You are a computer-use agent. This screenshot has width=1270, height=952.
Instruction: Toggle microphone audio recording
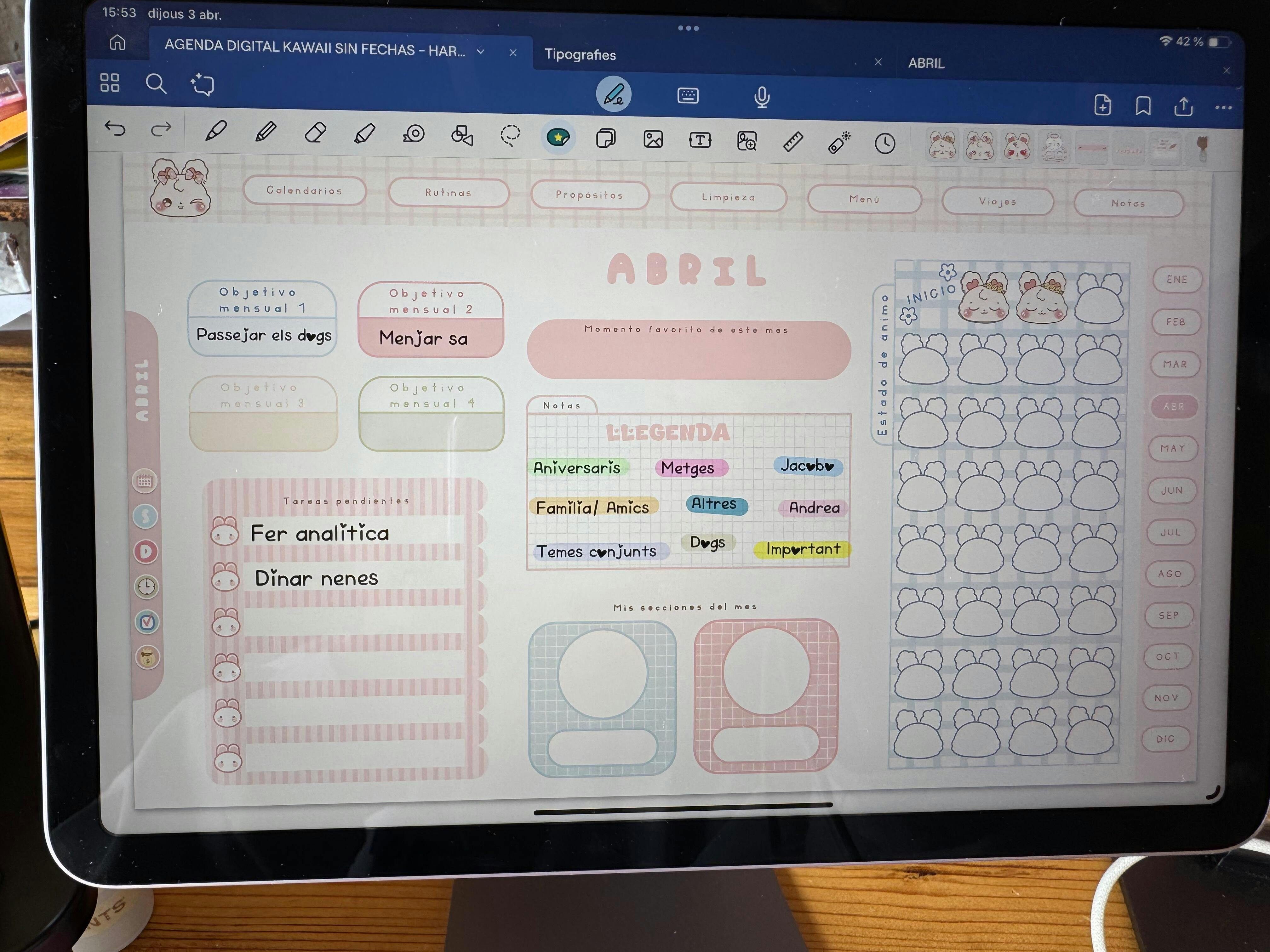point(761,97)
